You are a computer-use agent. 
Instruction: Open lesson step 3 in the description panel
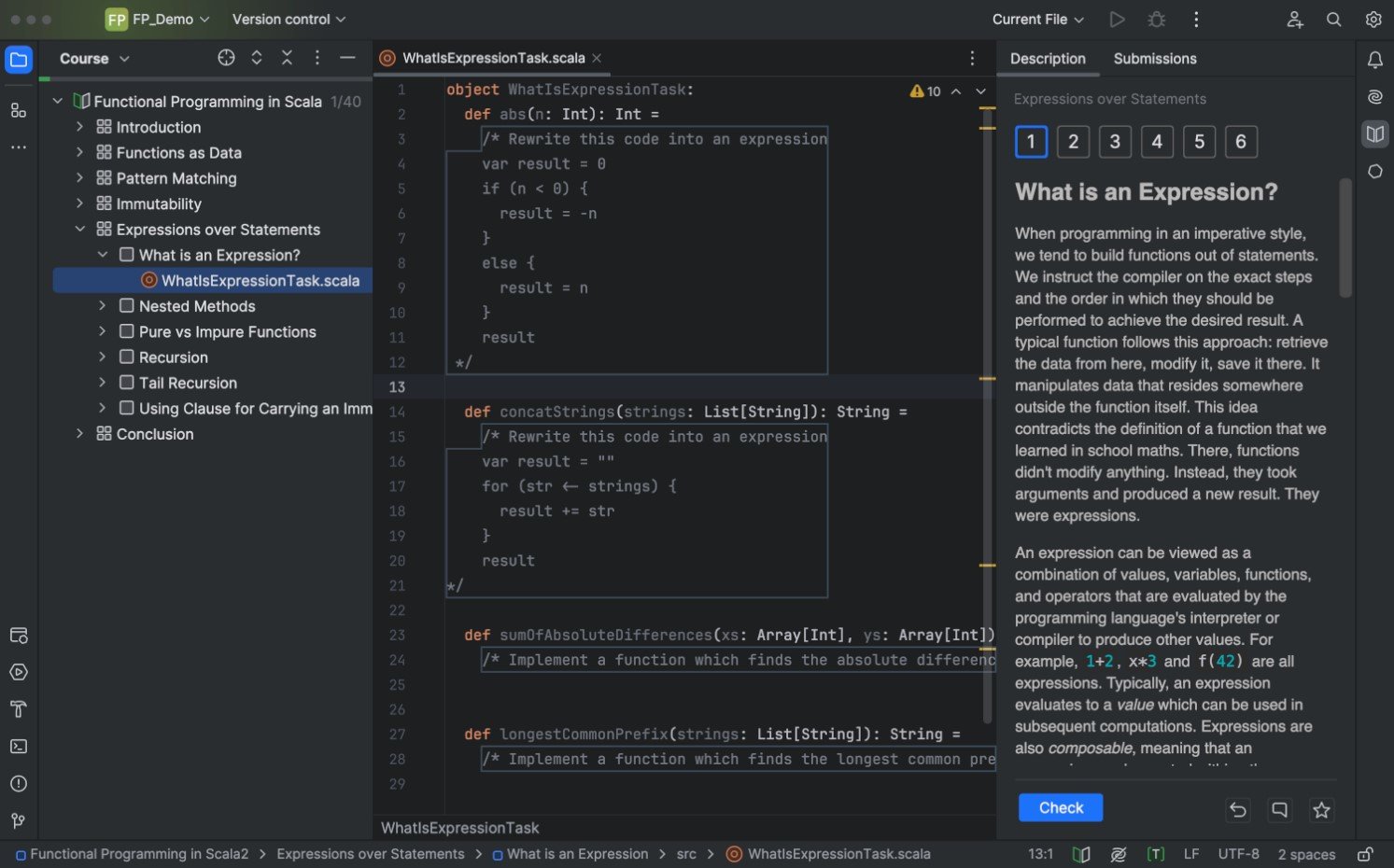1115,141
